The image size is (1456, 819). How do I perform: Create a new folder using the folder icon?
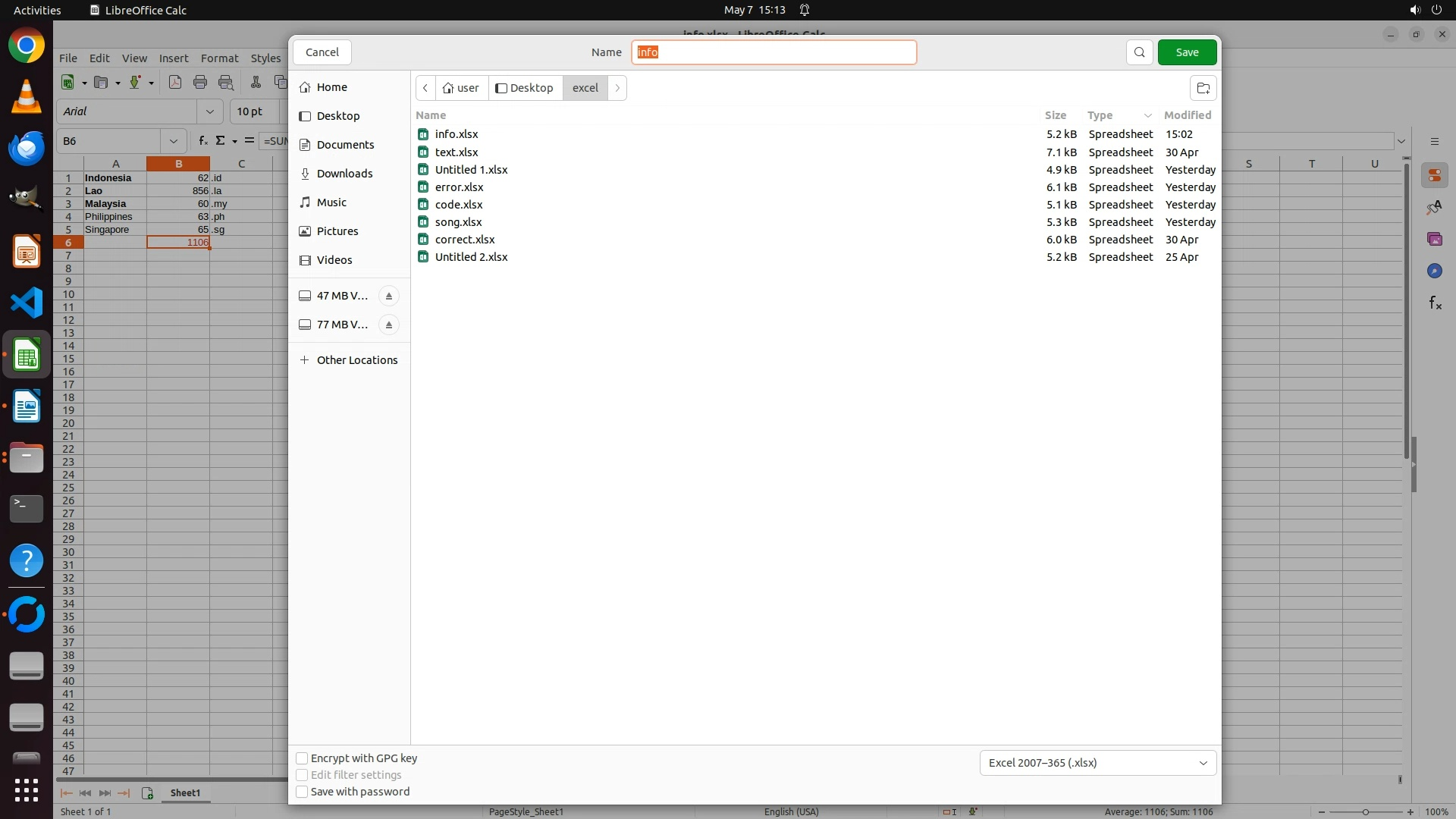1203,88
